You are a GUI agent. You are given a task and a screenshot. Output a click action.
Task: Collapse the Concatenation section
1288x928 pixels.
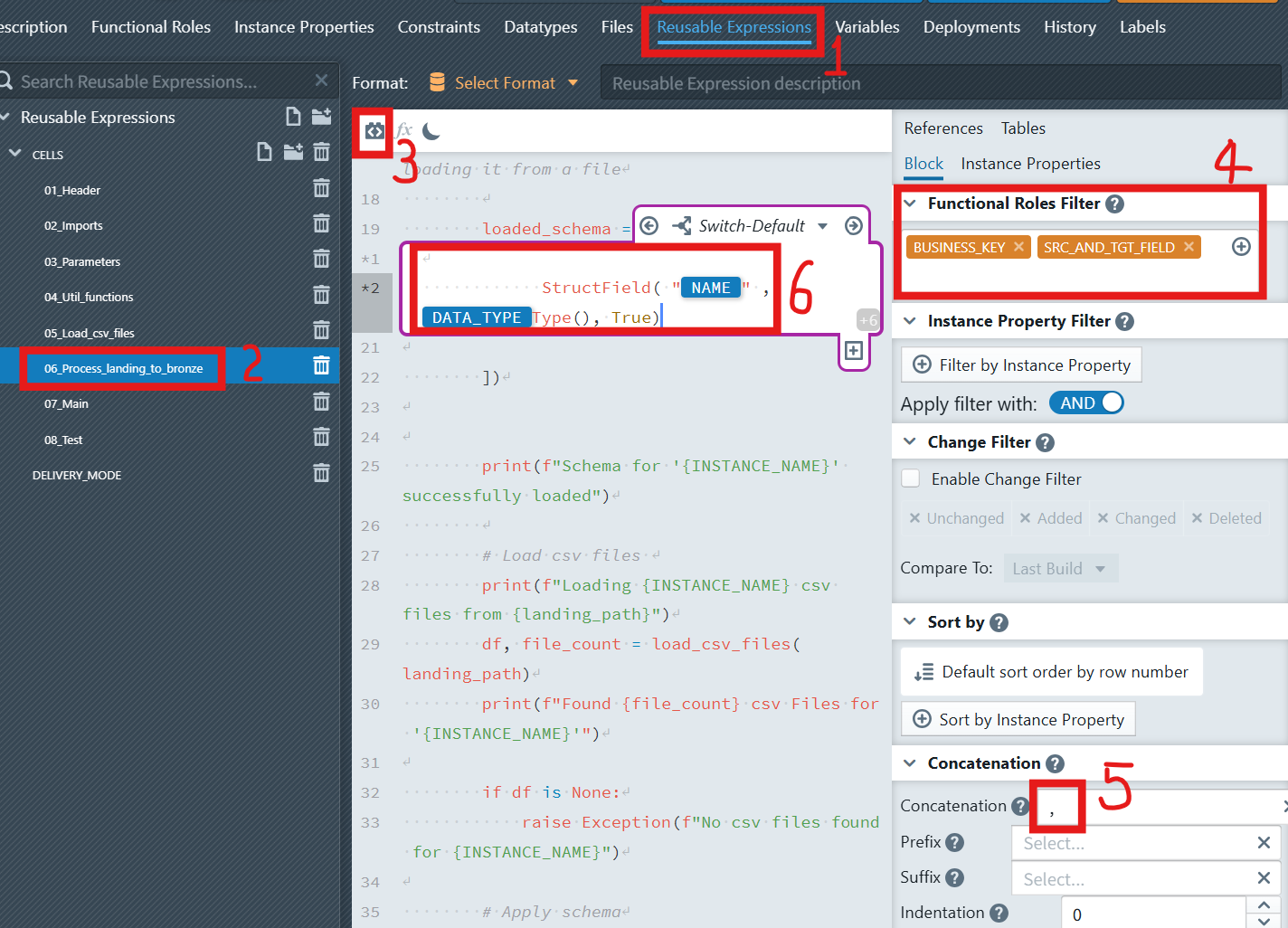[x=910, y=763]
